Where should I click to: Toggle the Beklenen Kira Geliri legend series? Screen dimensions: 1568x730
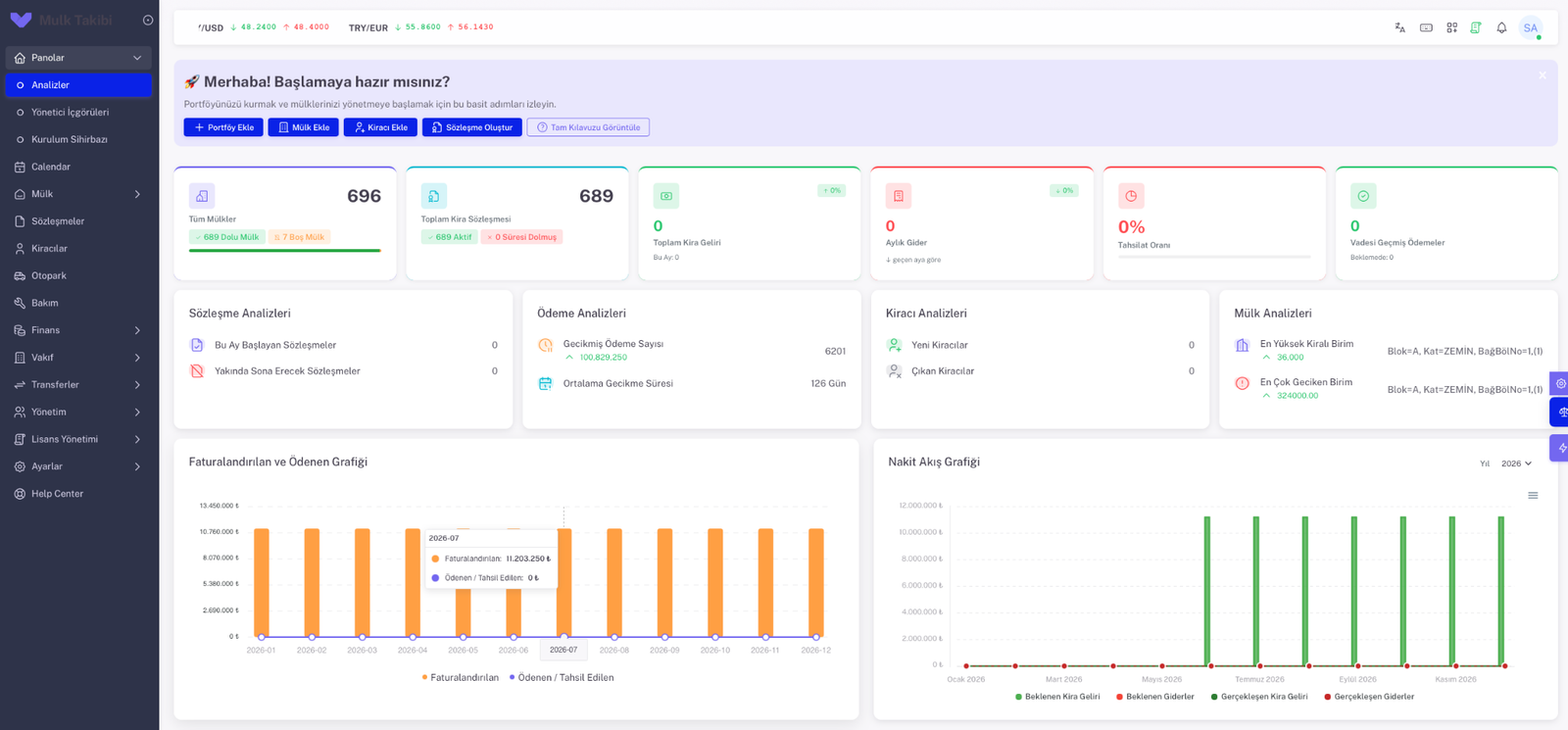coord(1057,697)
